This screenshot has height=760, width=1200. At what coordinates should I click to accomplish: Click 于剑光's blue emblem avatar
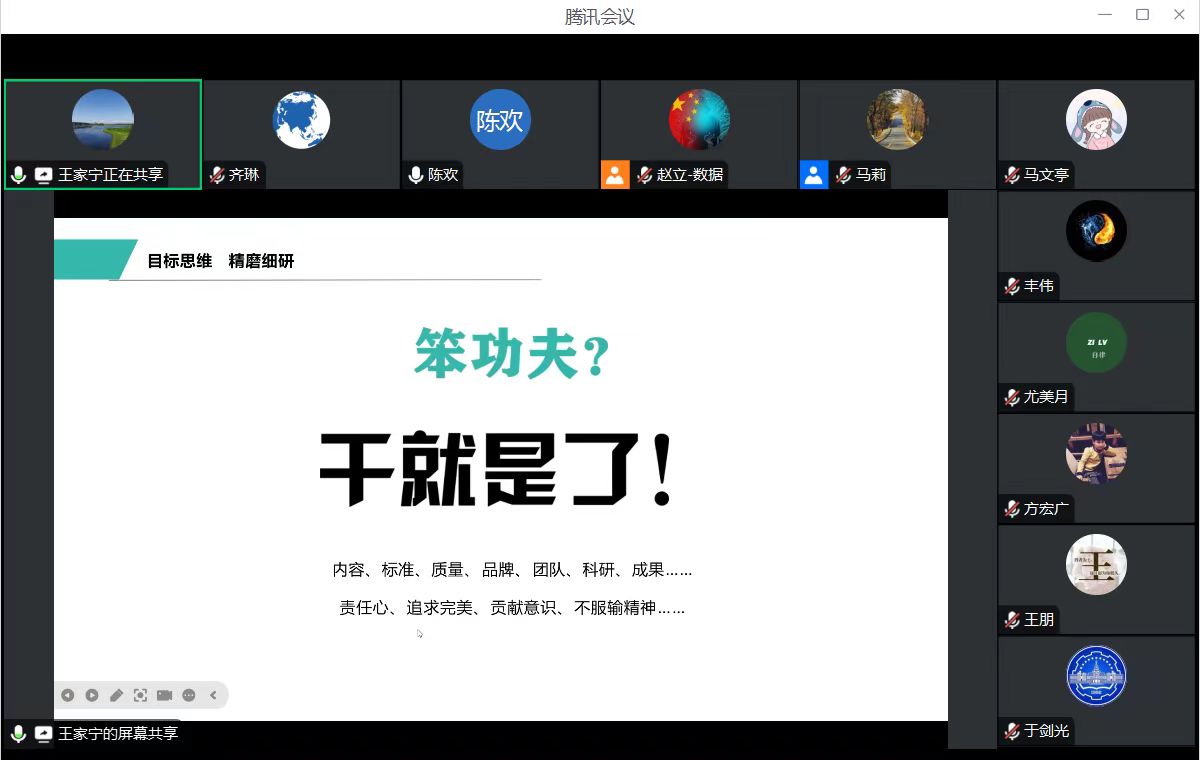pyautogui.click(x=1096, y=676)
